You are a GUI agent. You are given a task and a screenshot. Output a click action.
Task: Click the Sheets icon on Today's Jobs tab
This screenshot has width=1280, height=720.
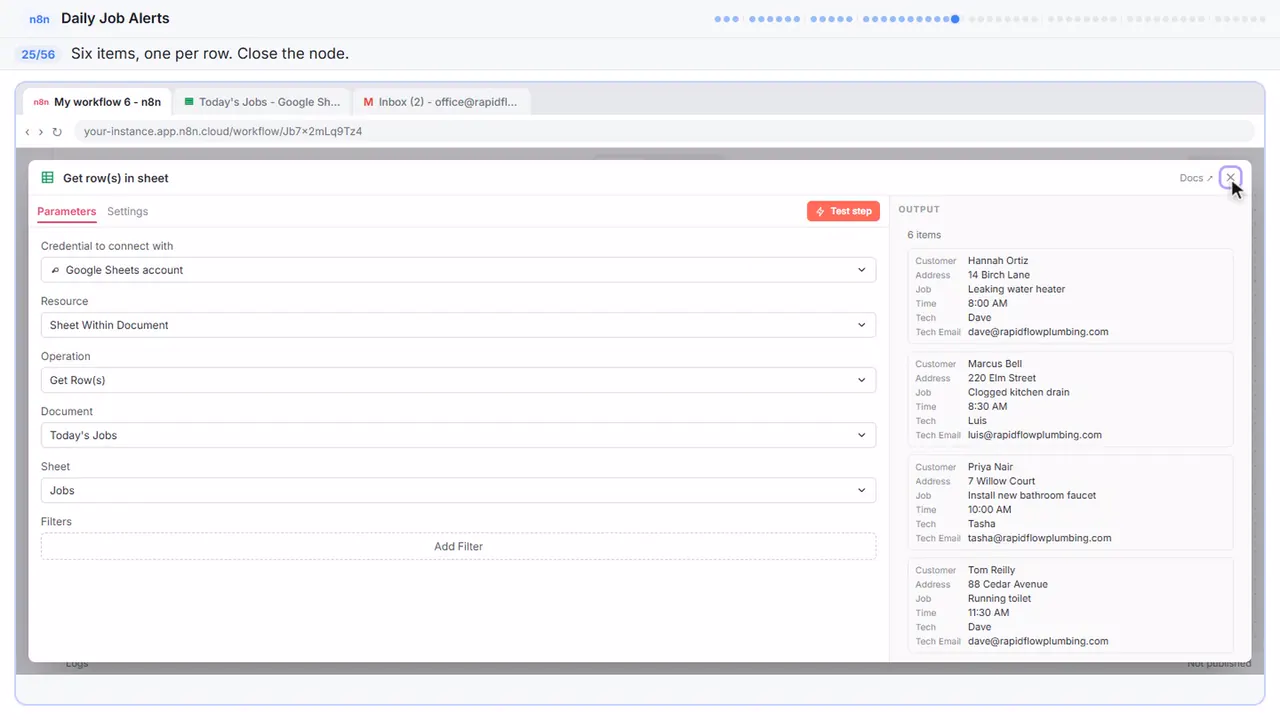click(189, 102)
